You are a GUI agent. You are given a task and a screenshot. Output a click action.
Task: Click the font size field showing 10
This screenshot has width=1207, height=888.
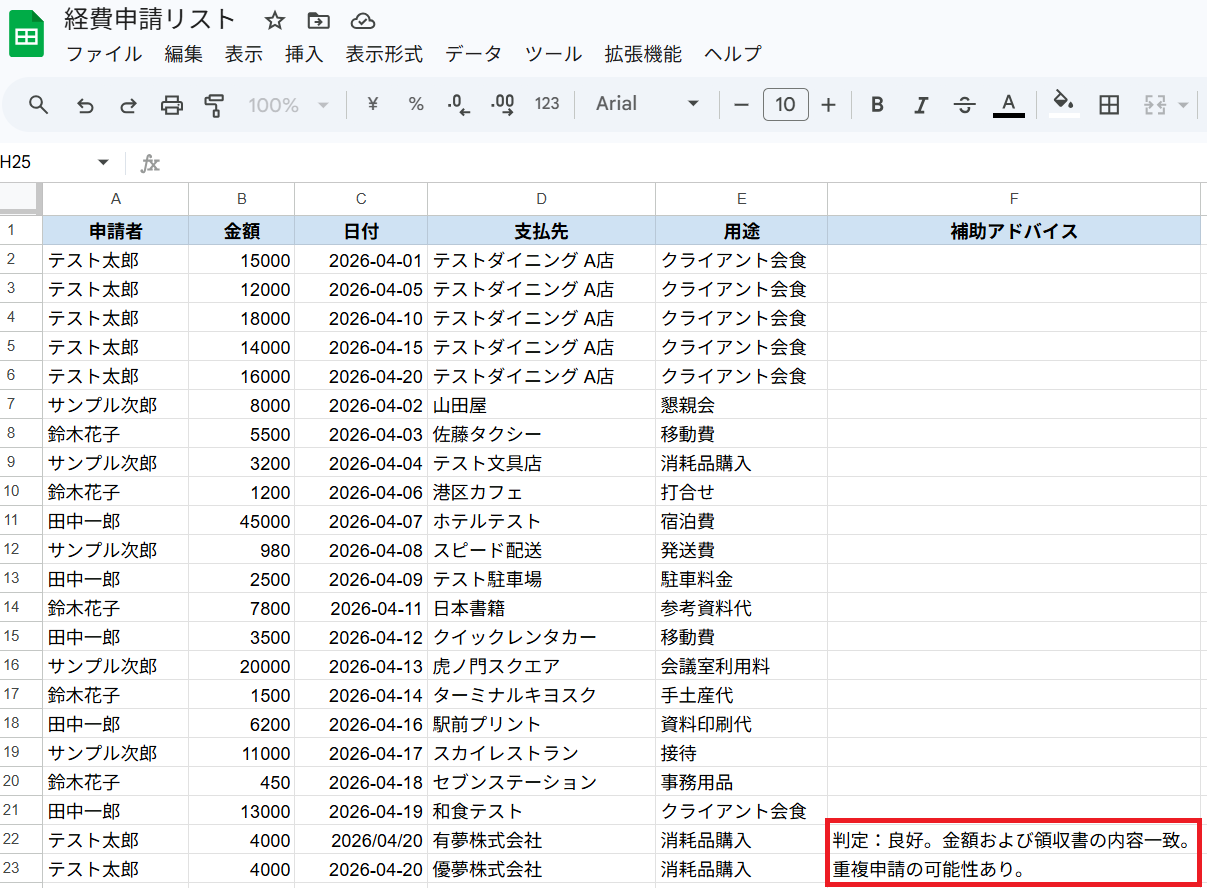point(786,104)
